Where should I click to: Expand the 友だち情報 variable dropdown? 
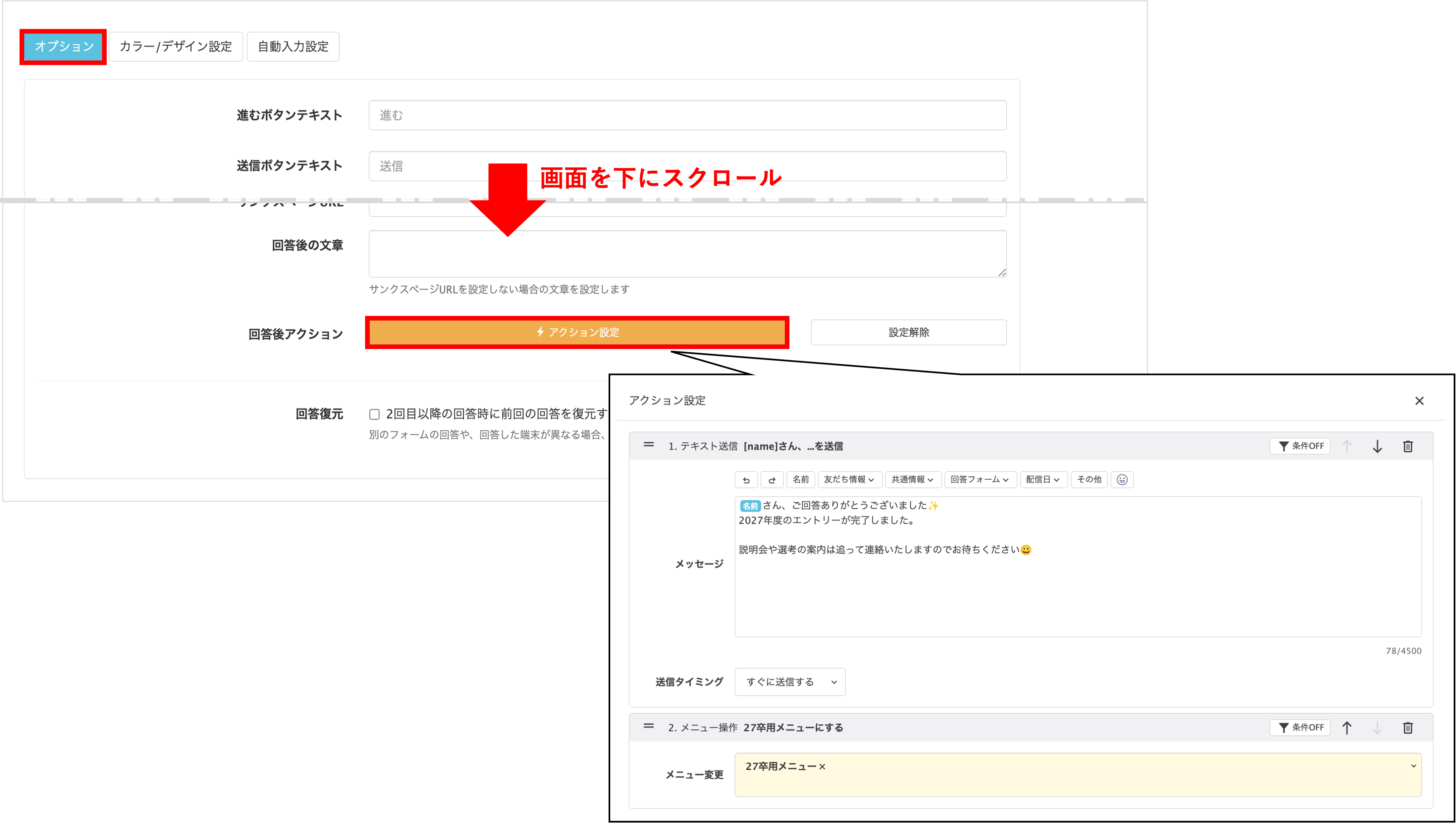point(849,479)
